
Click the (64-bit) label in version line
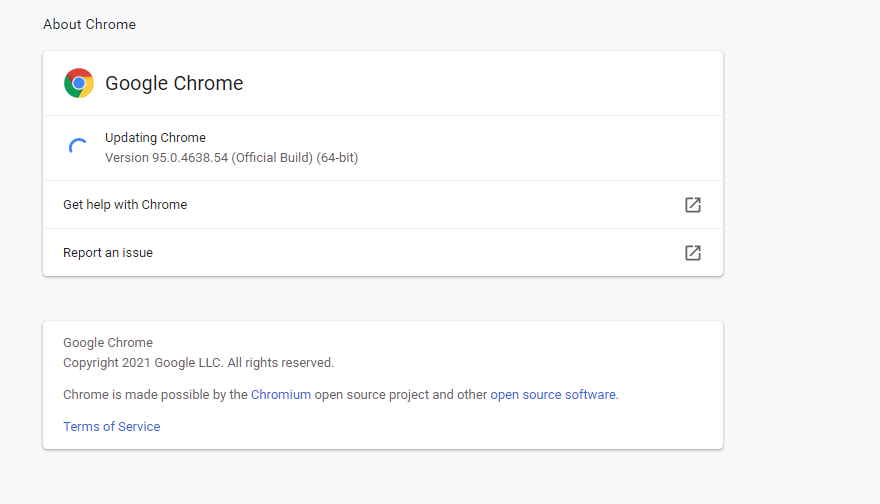[x=337, y=158]
